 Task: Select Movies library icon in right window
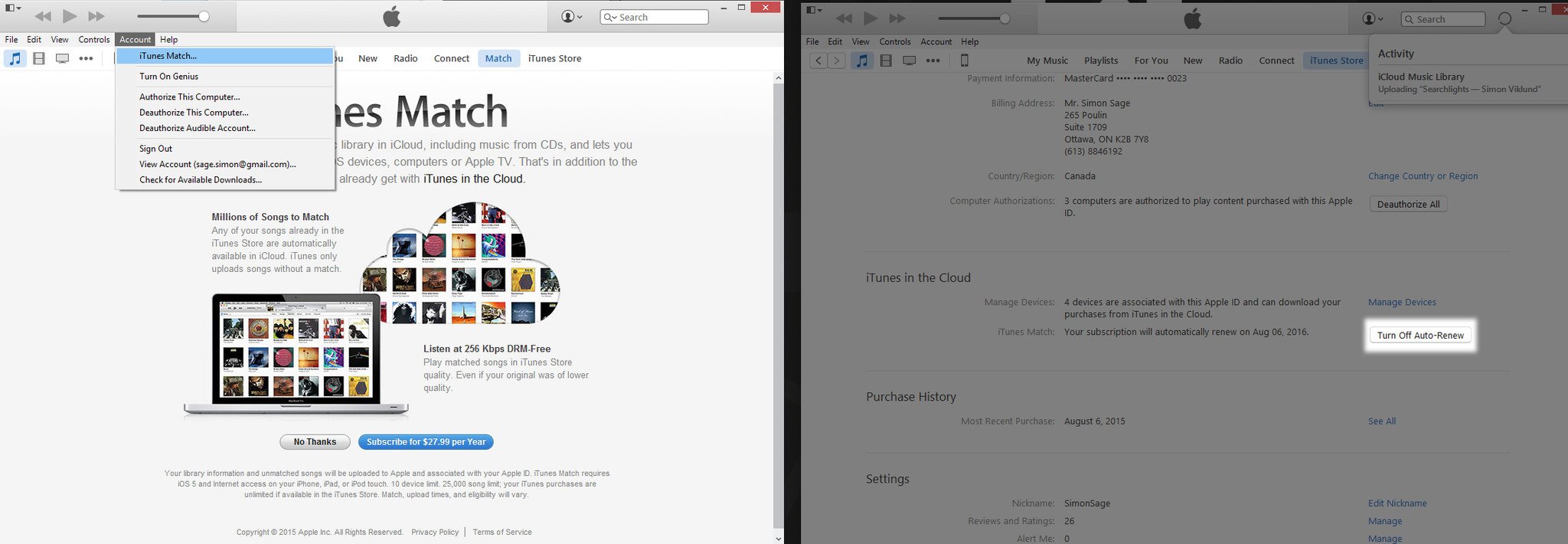click(886, 61)
